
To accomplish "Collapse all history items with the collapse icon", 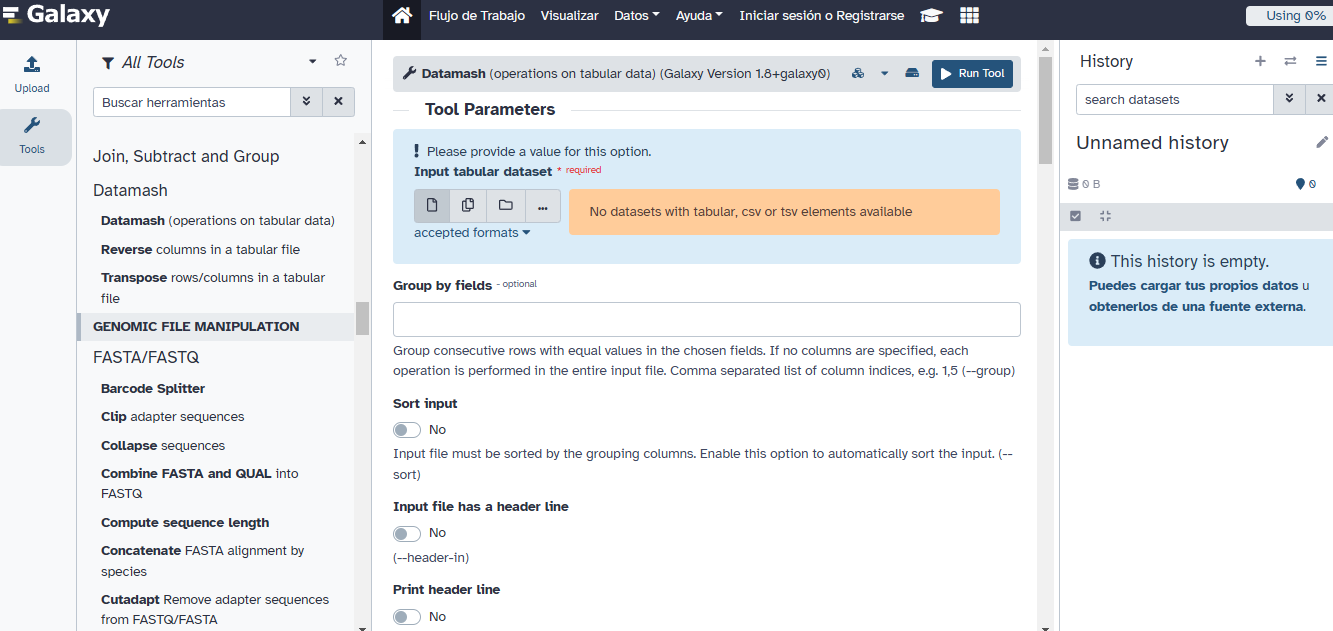I will [1105, 216].
